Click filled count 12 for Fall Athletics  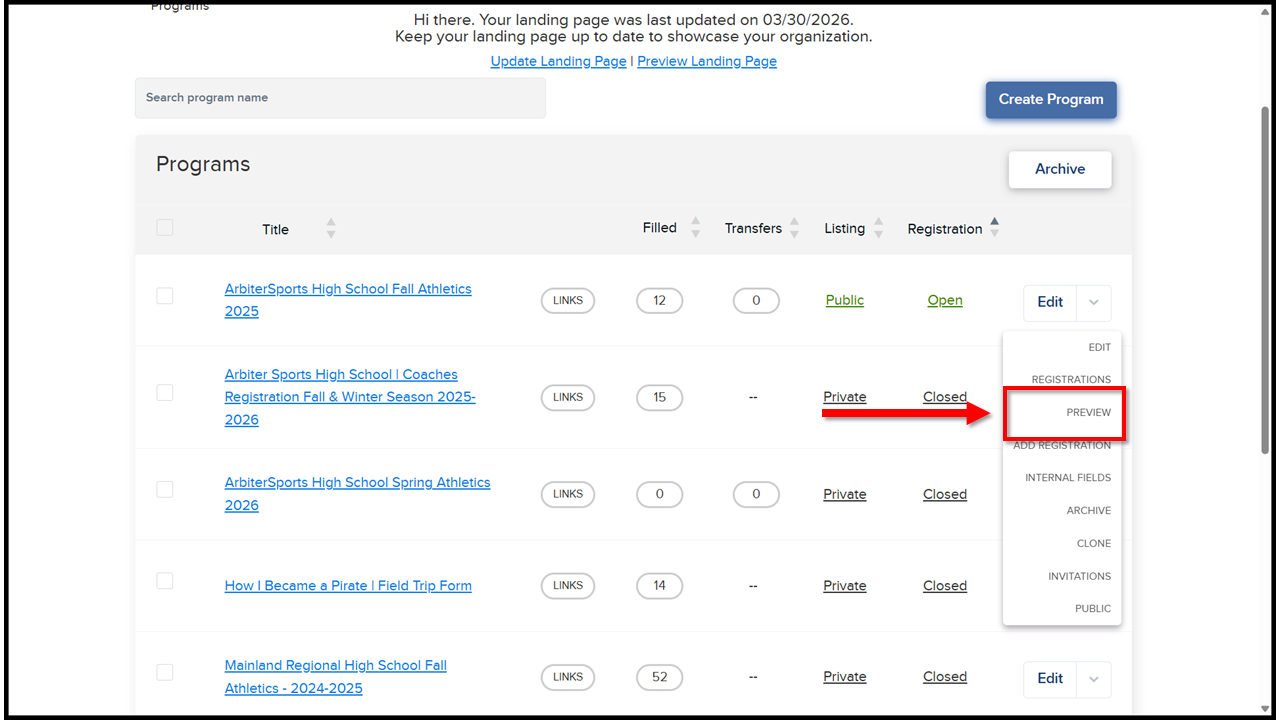pyautogui.click(x=659, y=300)
